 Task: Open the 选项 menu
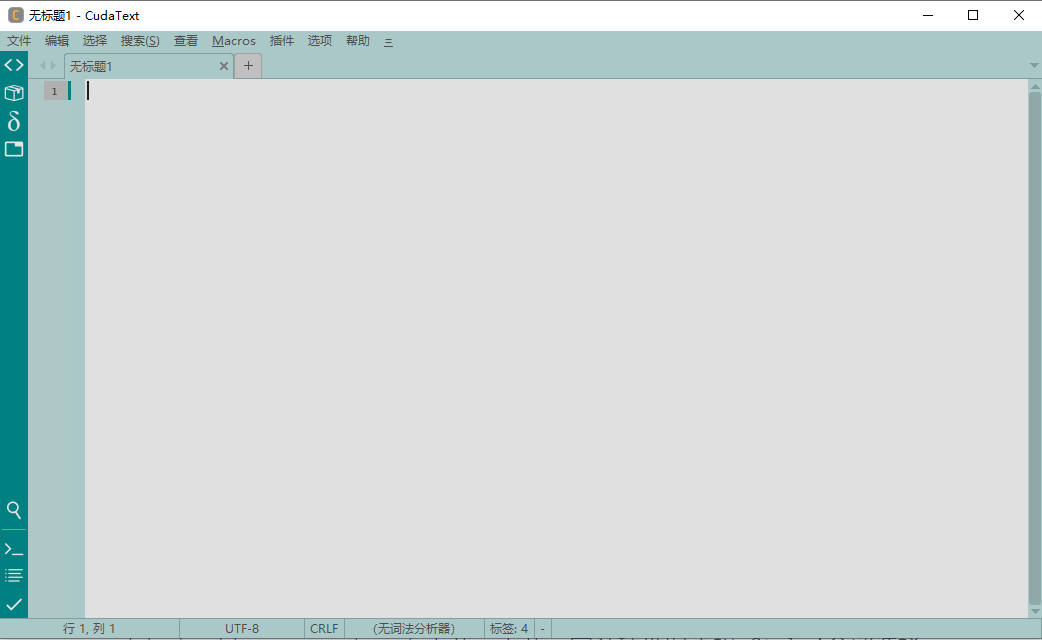320,41
